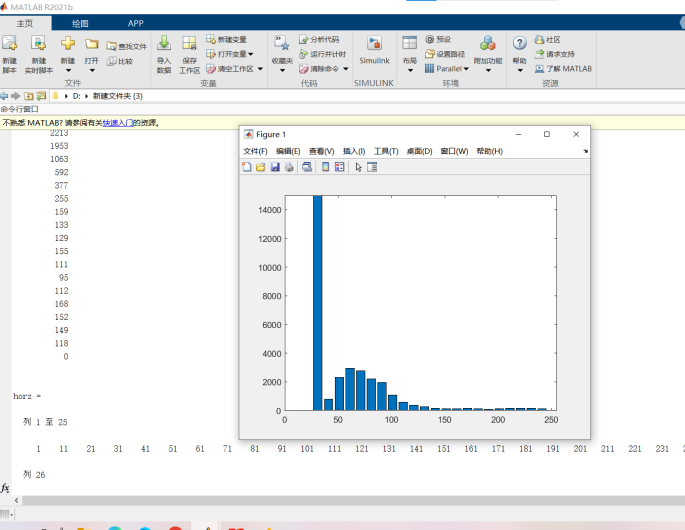Screen dimensions: 685x530
Task: Switch to the APP tab
Action: 135,23
